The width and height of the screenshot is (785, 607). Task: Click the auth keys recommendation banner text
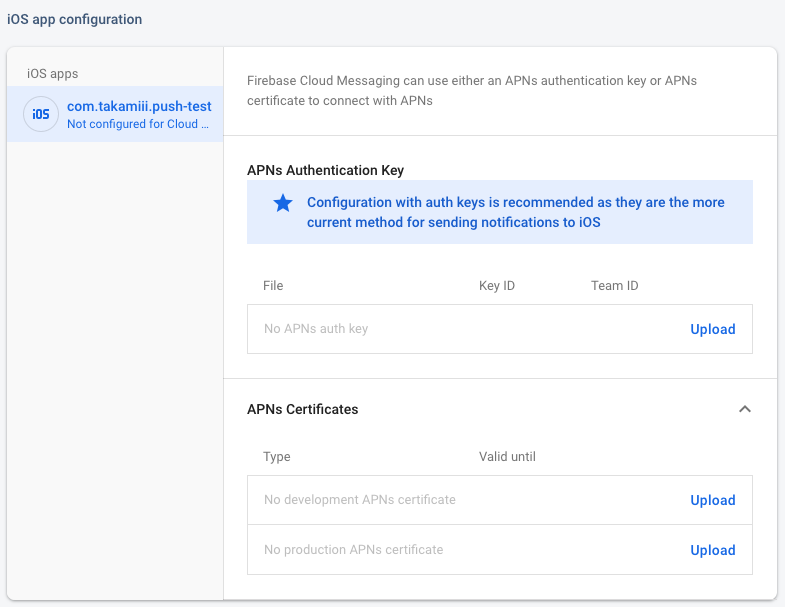pyautogui.click(x=516, y=212)
